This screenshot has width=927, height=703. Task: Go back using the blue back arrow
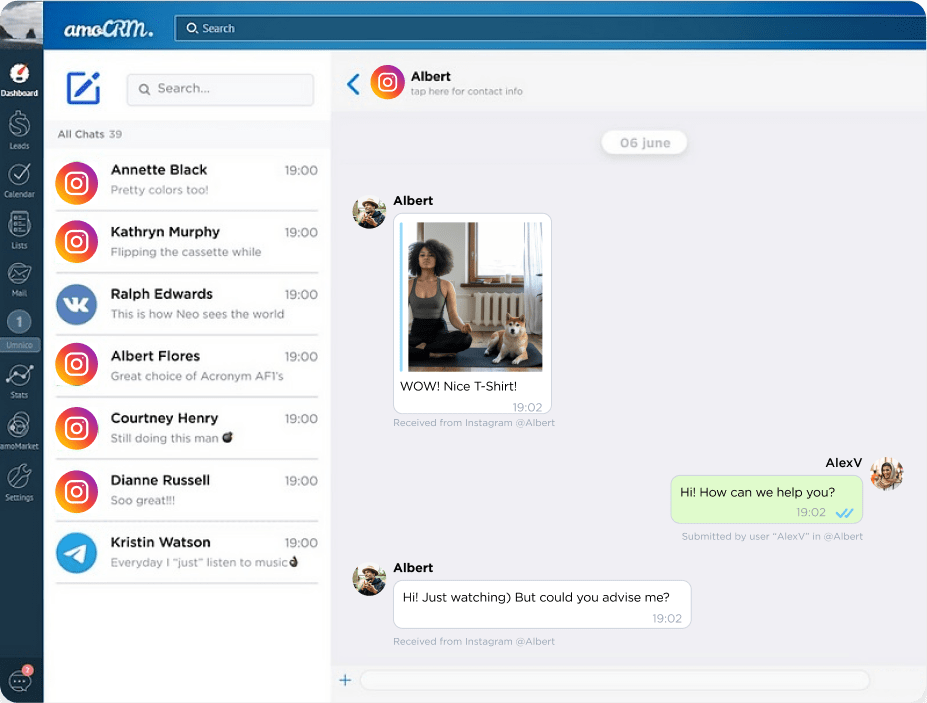352,83
